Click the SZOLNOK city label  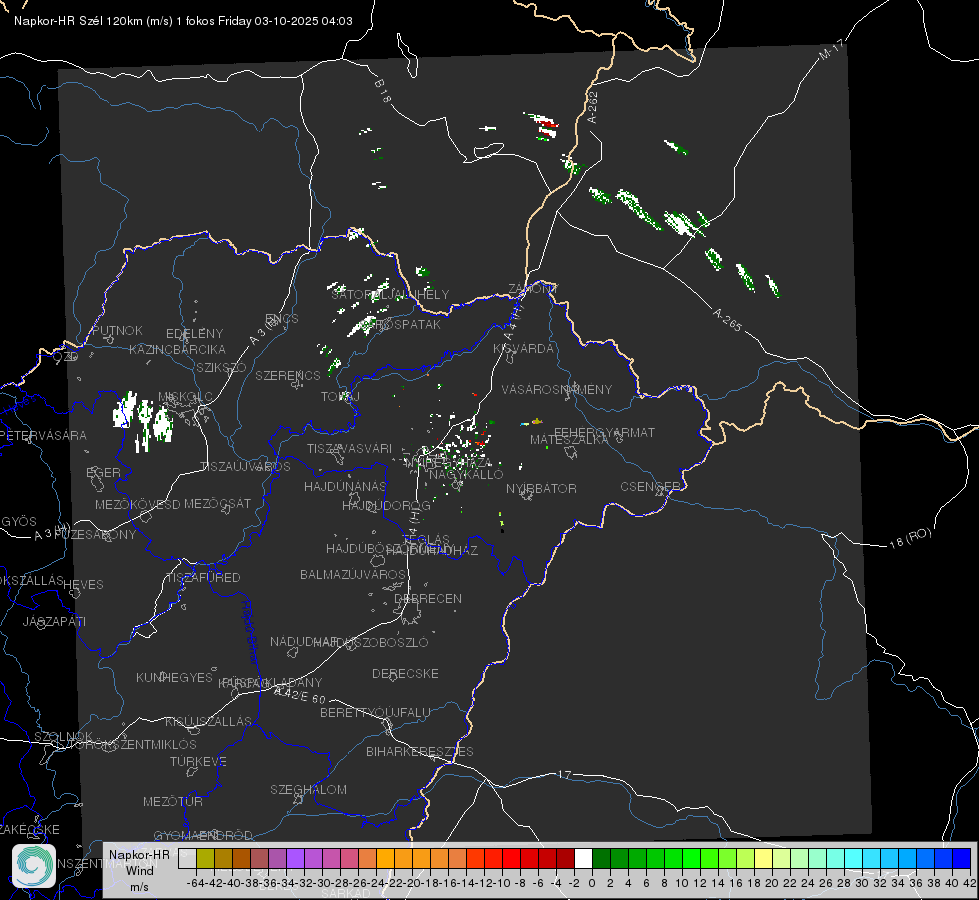click(63, 736)
